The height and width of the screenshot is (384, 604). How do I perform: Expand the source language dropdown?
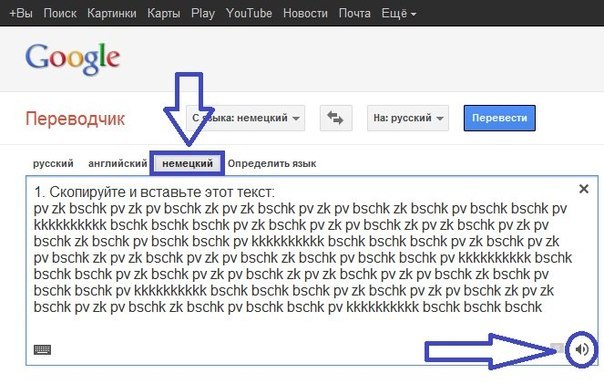[245, 118]
